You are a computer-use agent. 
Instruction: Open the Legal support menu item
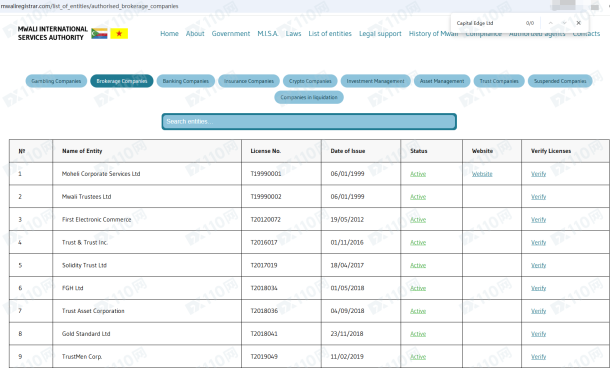[x=380, y=34]
